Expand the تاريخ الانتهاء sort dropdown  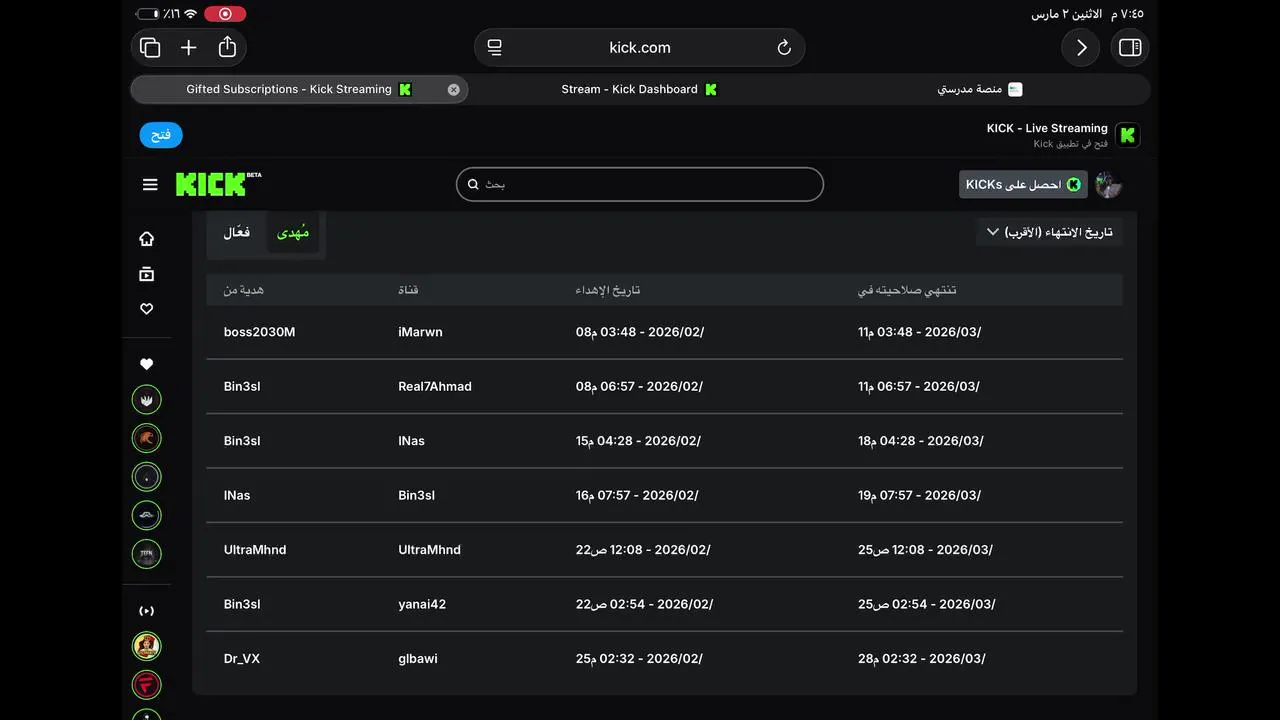(x=1049, y=232)
